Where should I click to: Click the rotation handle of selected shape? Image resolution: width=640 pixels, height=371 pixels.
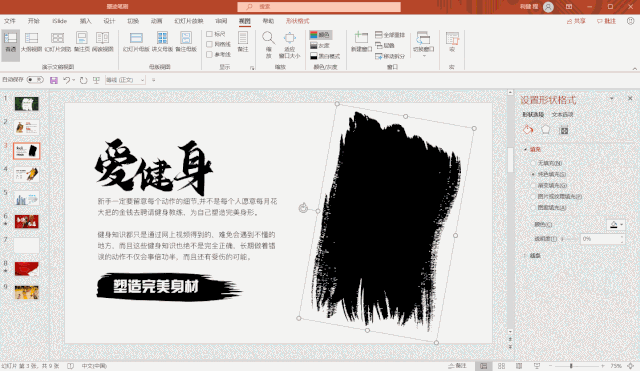click(303, 208)
